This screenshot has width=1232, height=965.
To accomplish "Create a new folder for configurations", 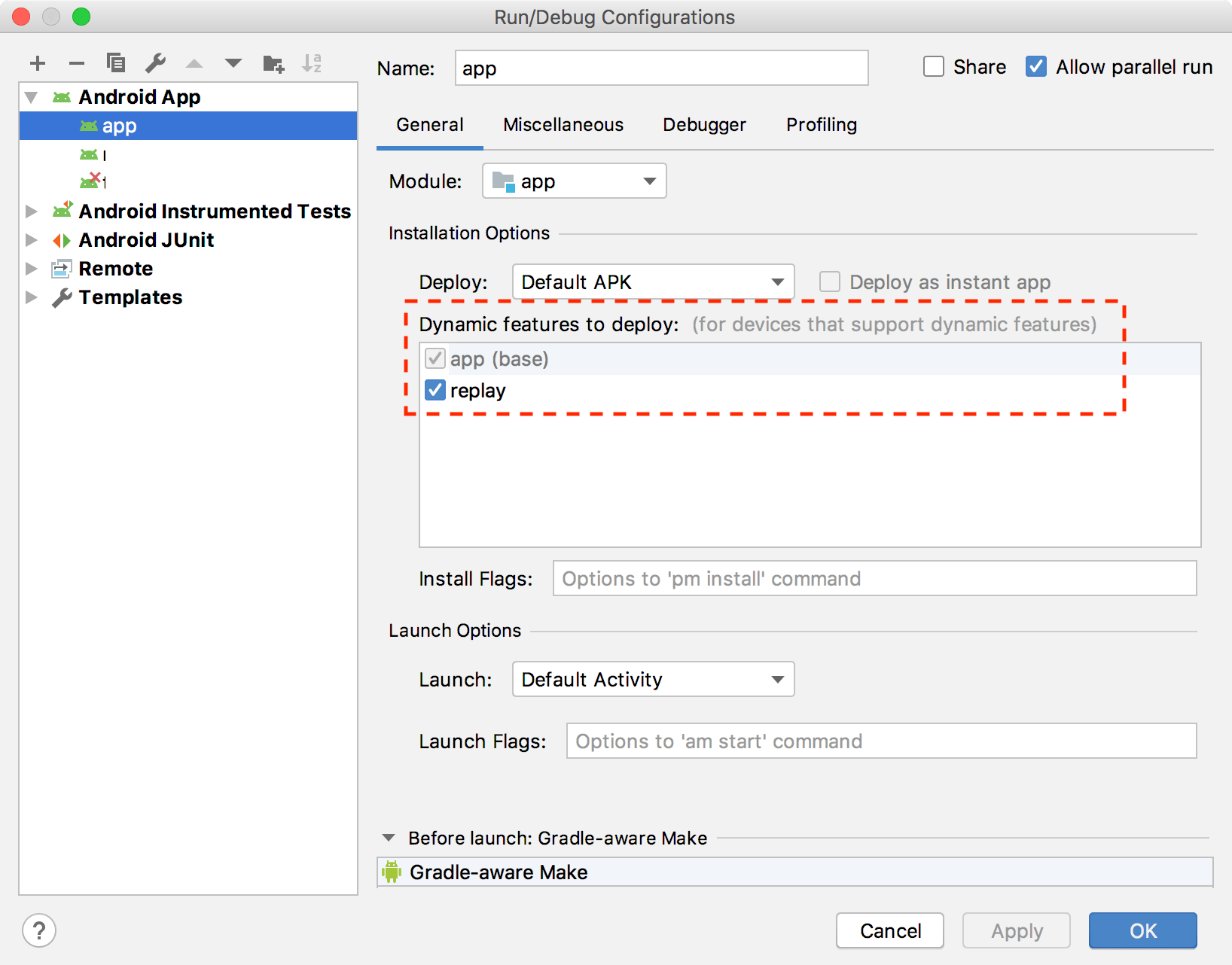I will click(x=273, y=63).
